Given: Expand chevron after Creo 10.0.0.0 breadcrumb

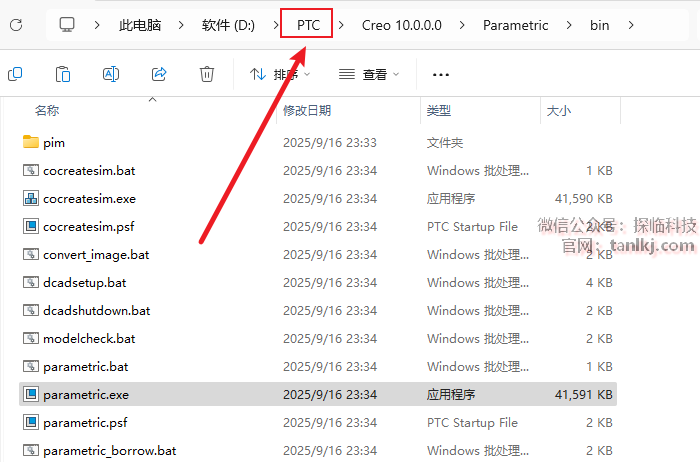Looking at the screenshot, I should (462, 25).
